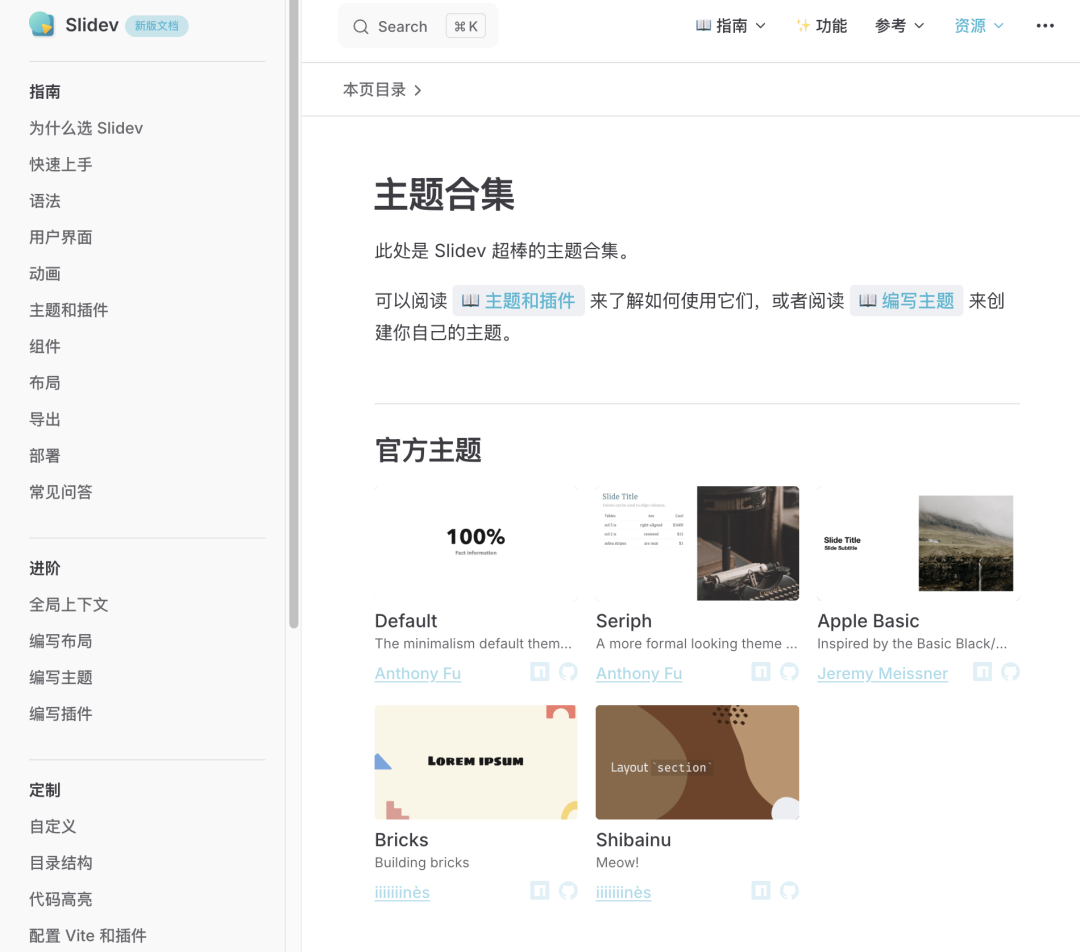Open the GitHub icon for Shibainu theme
This screenshot has width=1080, height=952.
[789, 891]
